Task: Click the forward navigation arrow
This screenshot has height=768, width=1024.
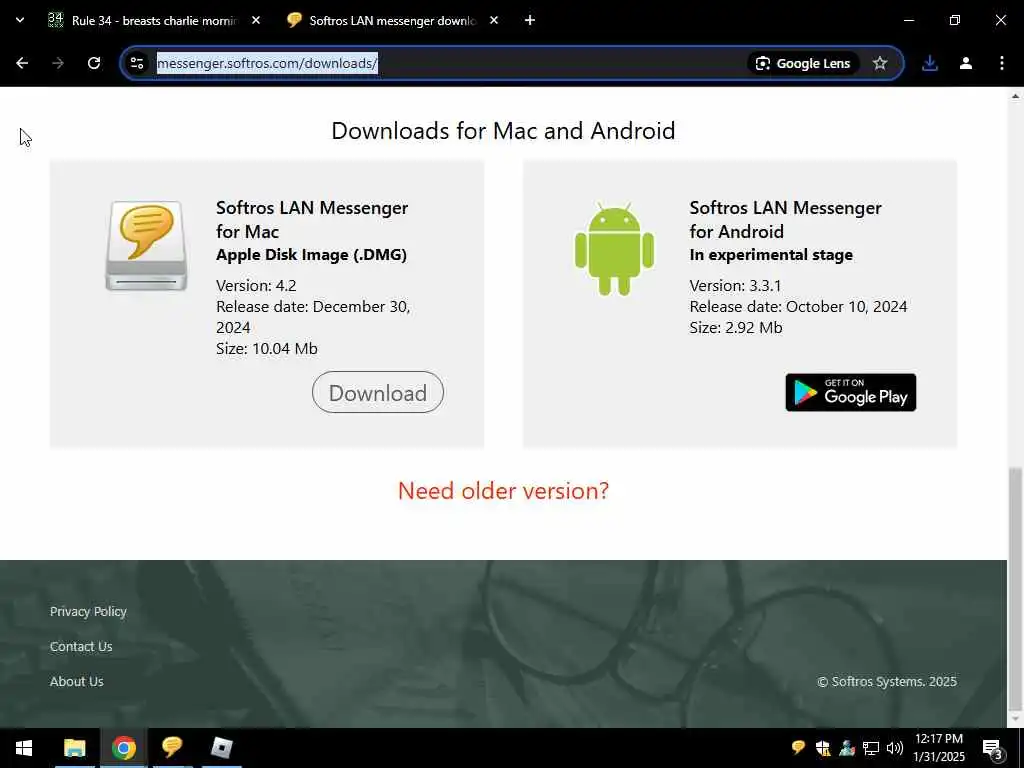Action: pyautogui.click(x=58, y=63)
